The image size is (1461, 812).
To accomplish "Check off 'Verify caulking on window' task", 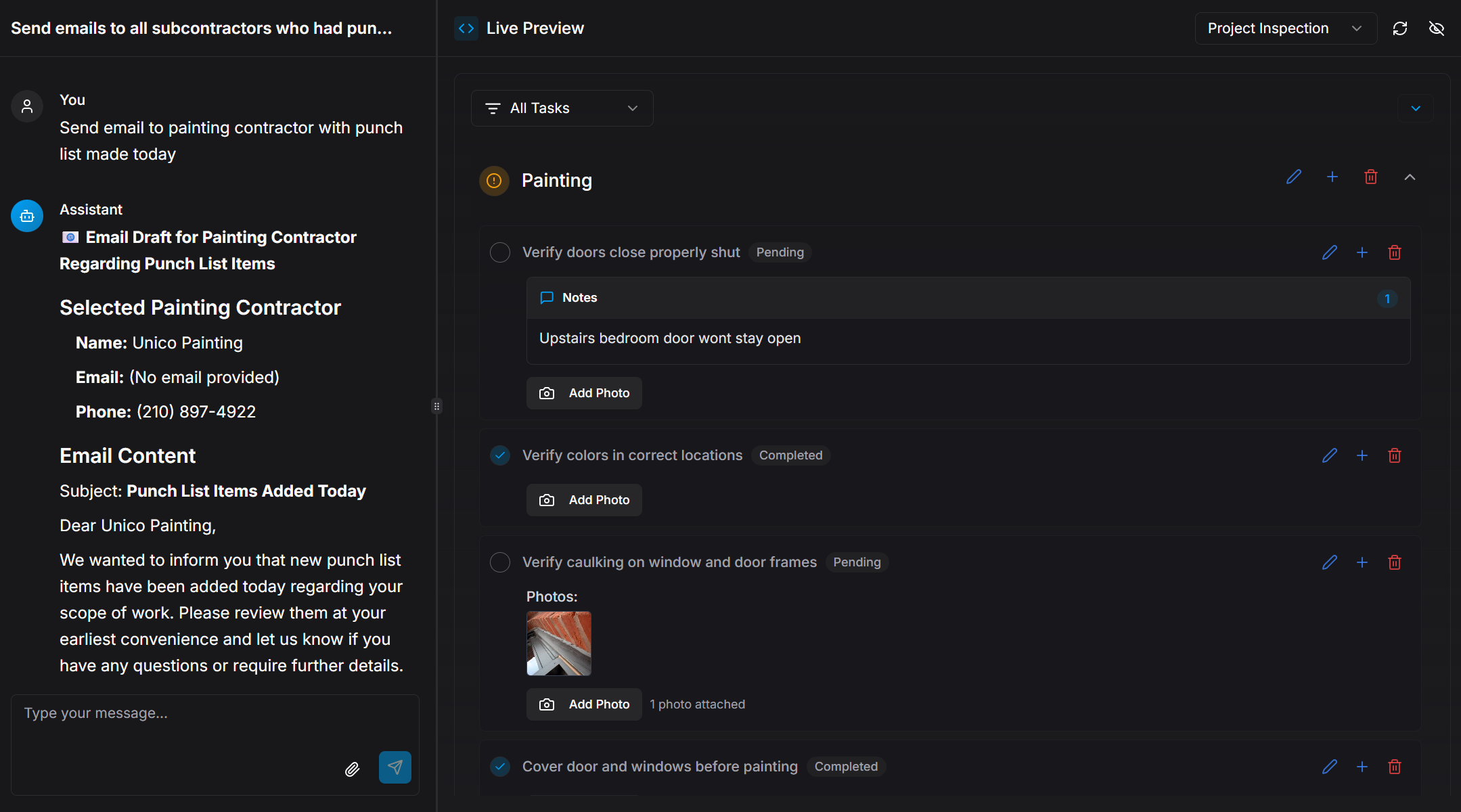I will 500,562.
